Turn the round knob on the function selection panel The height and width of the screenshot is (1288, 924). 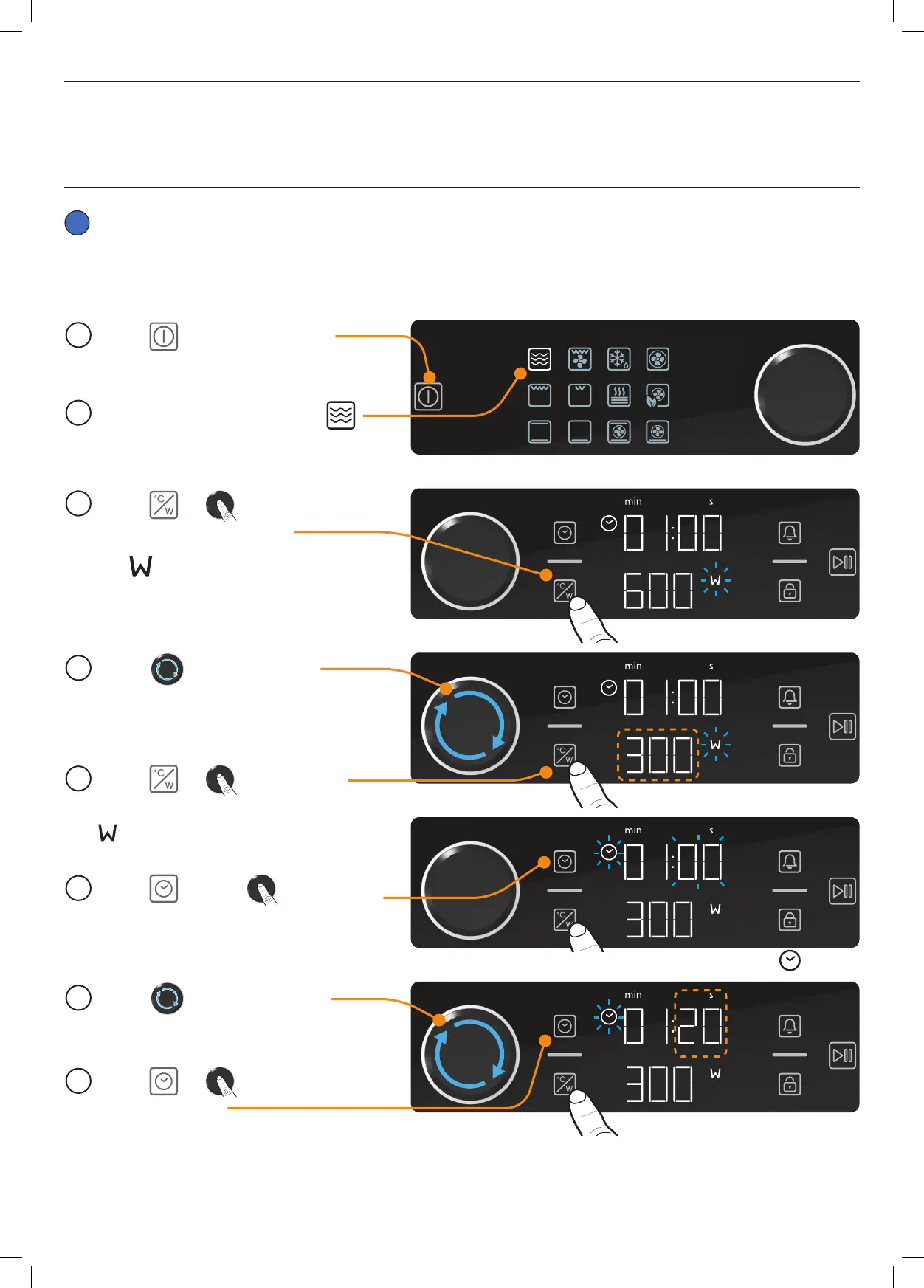pyautogui.click(x=804, y=394)
